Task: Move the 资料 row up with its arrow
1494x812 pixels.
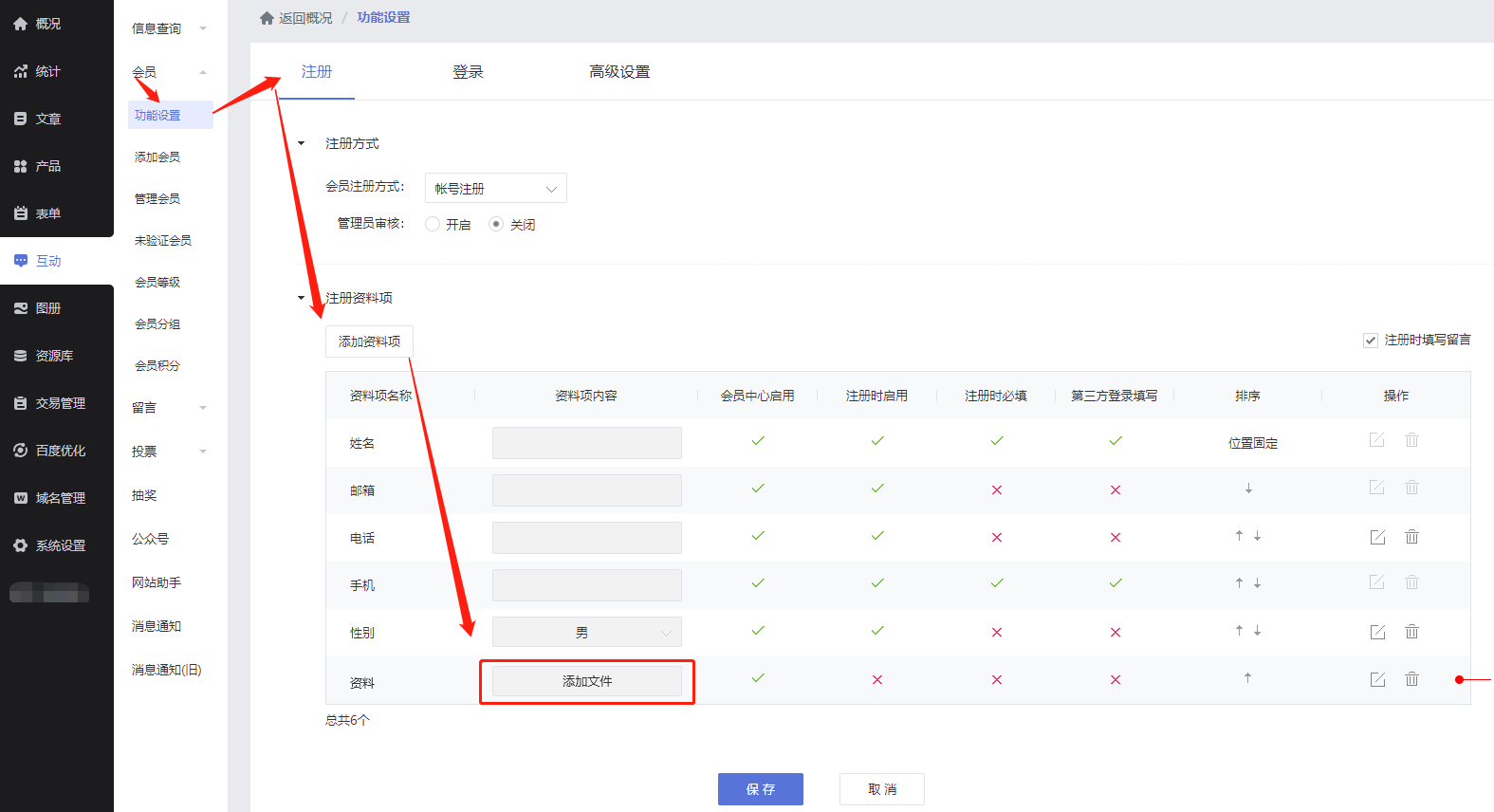Action: pos(1247,678)
